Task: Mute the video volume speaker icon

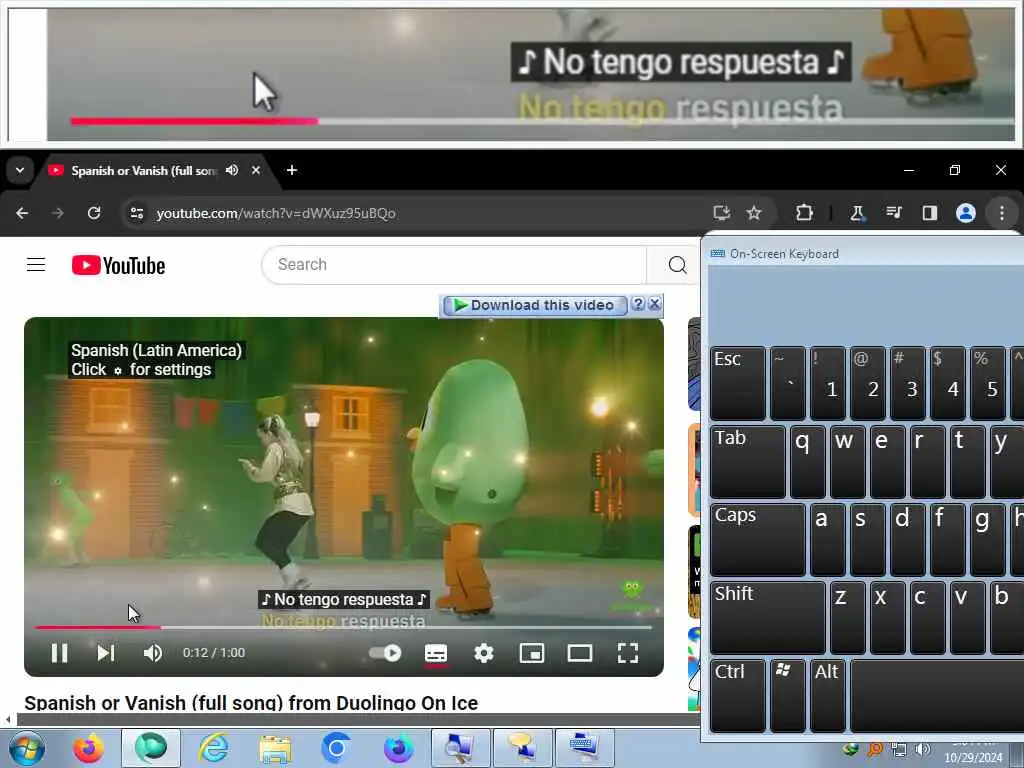Action: [x=153, y=653]
